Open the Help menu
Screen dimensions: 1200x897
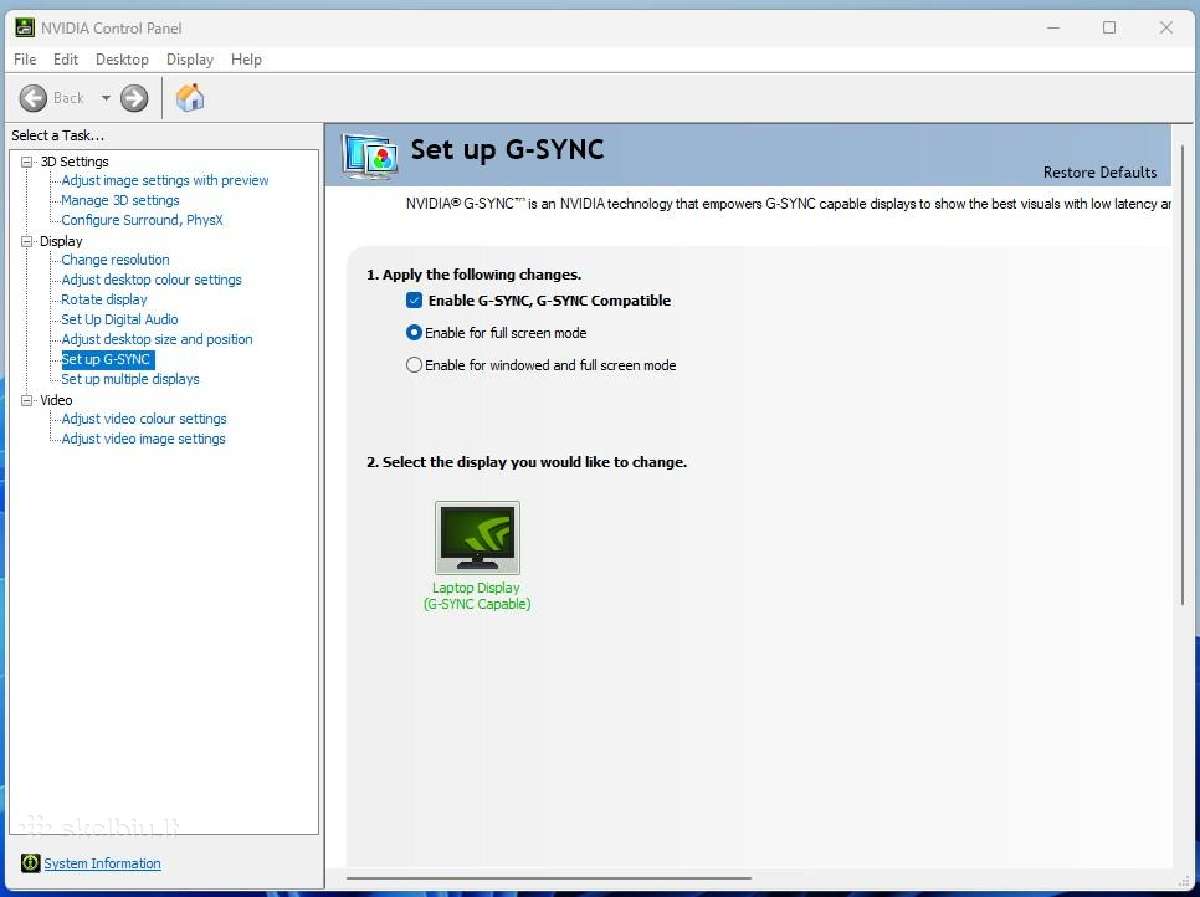tap(246, 59)
